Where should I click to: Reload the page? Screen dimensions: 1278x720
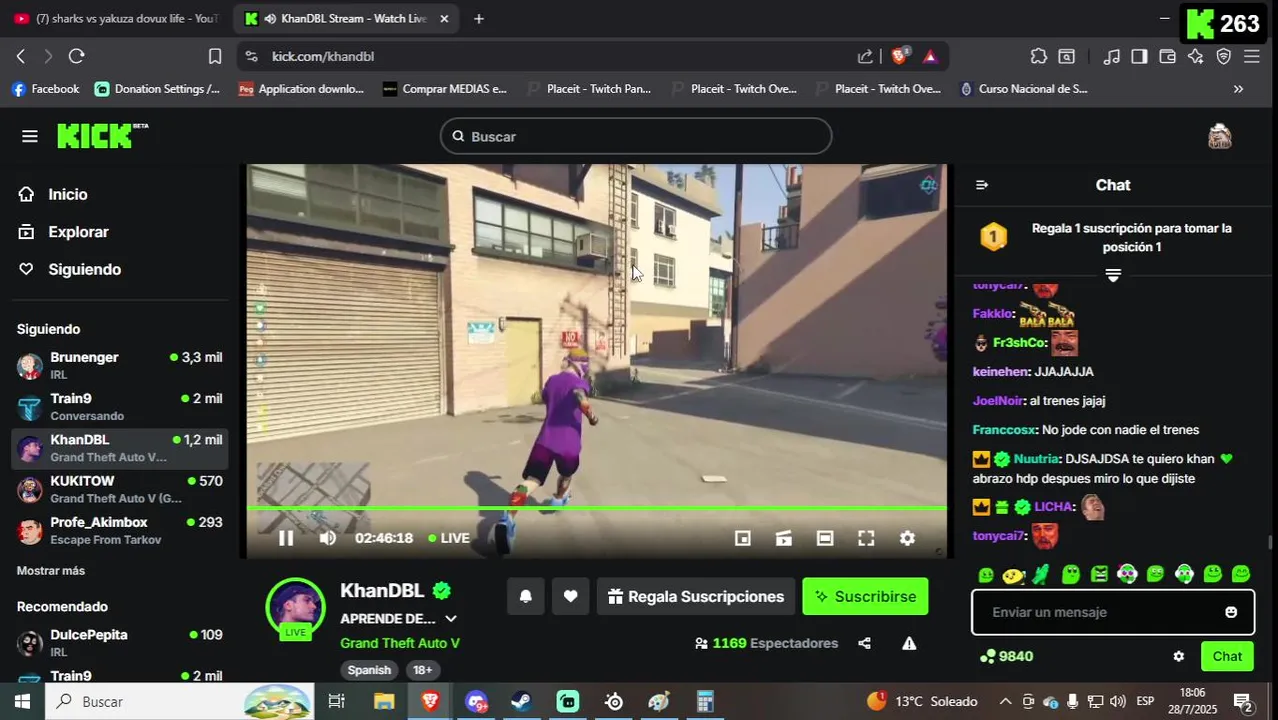[x=77, y=56]
